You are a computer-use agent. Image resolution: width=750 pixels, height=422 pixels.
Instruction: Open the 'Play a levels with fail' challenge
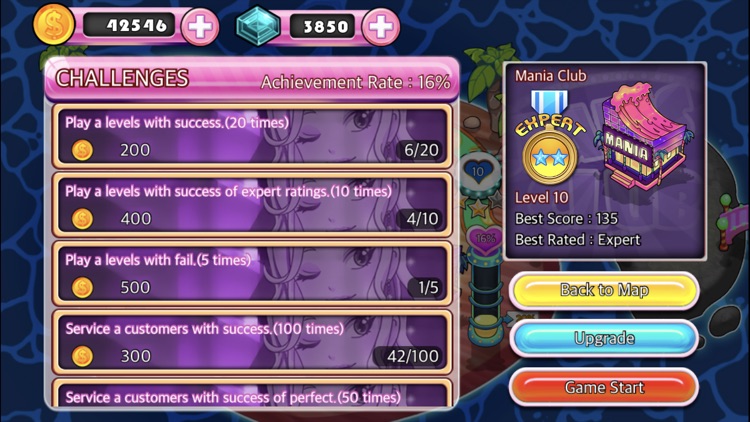(252, 274)
